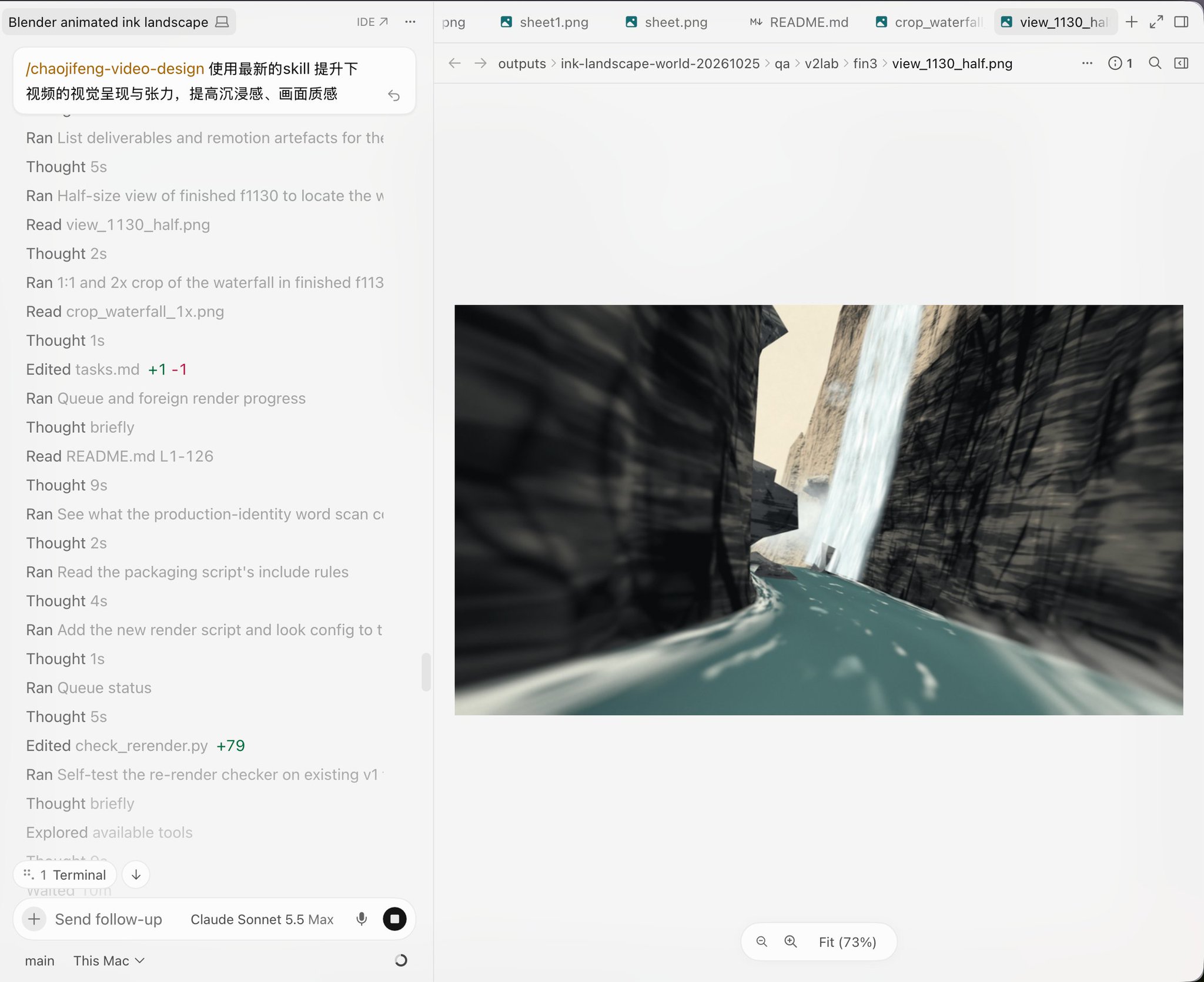Attach content with the plus button

pyautogui.click(x=34, y=918)
